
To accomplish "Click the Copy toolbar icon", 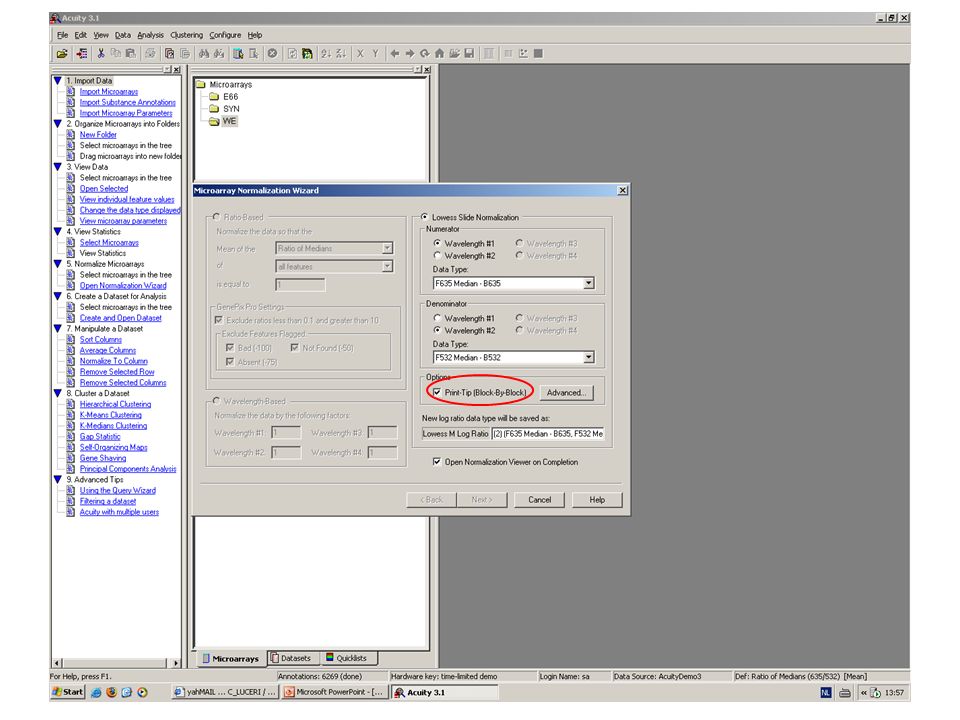I will pos(116,54).
